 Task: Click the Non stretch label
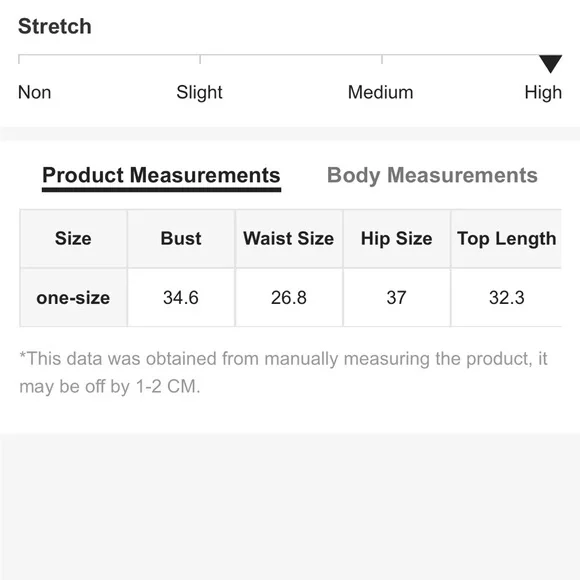point(34,92)
